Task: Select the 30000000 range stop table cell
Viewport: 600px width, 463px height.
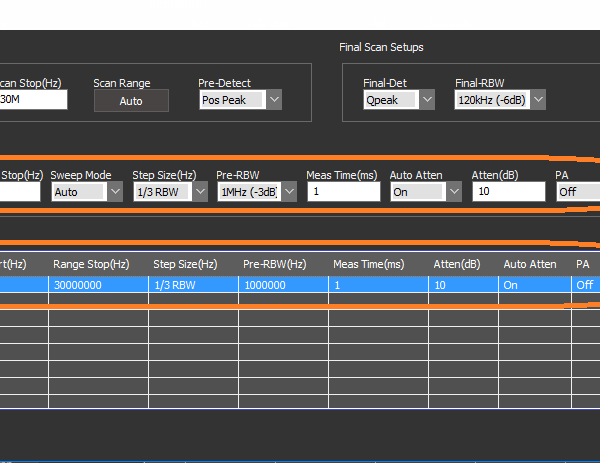Action: click(x=98, y=285)
